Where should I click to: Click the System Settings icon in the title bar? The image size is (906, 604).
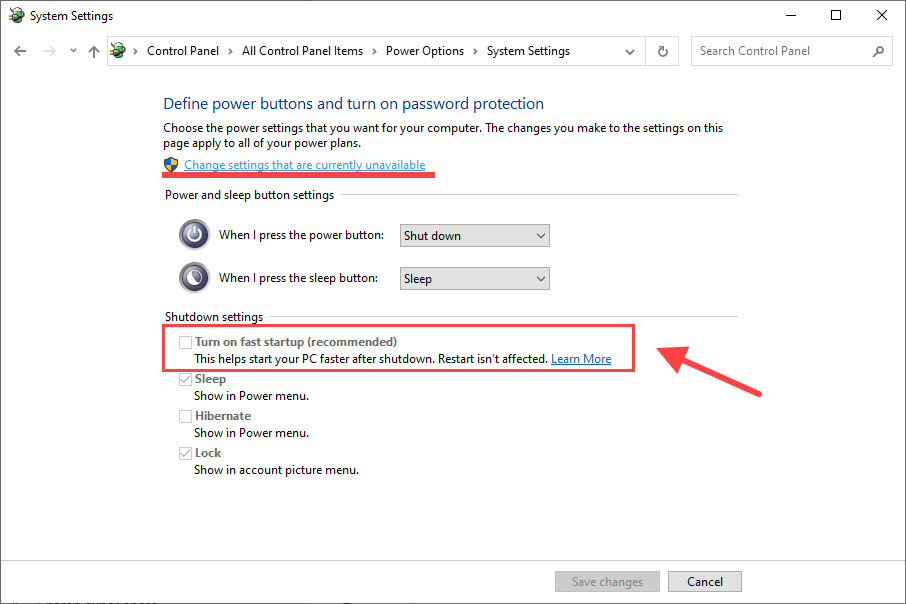click(x=14, y=15)
